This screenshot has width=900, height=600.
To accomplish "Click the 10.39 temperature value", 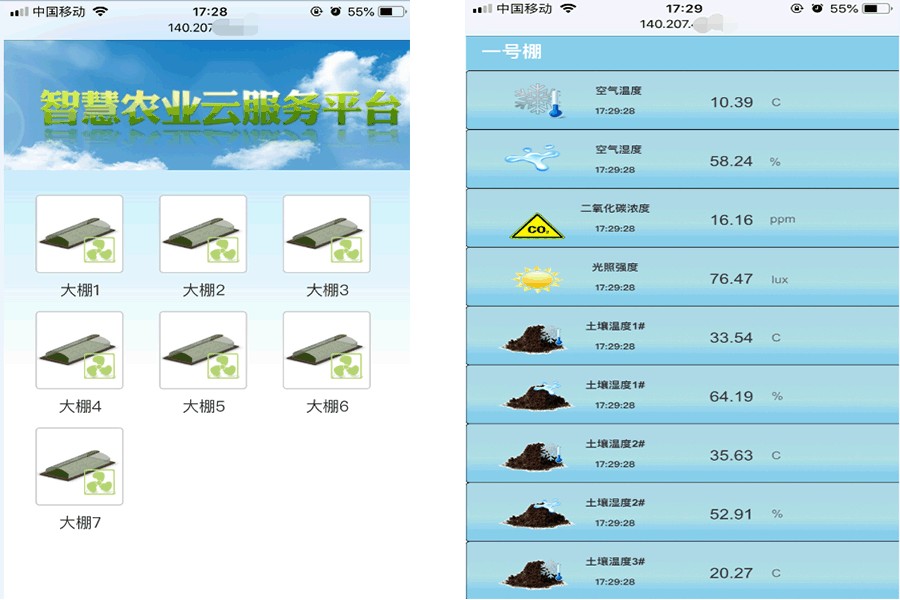I will point(733,101).
